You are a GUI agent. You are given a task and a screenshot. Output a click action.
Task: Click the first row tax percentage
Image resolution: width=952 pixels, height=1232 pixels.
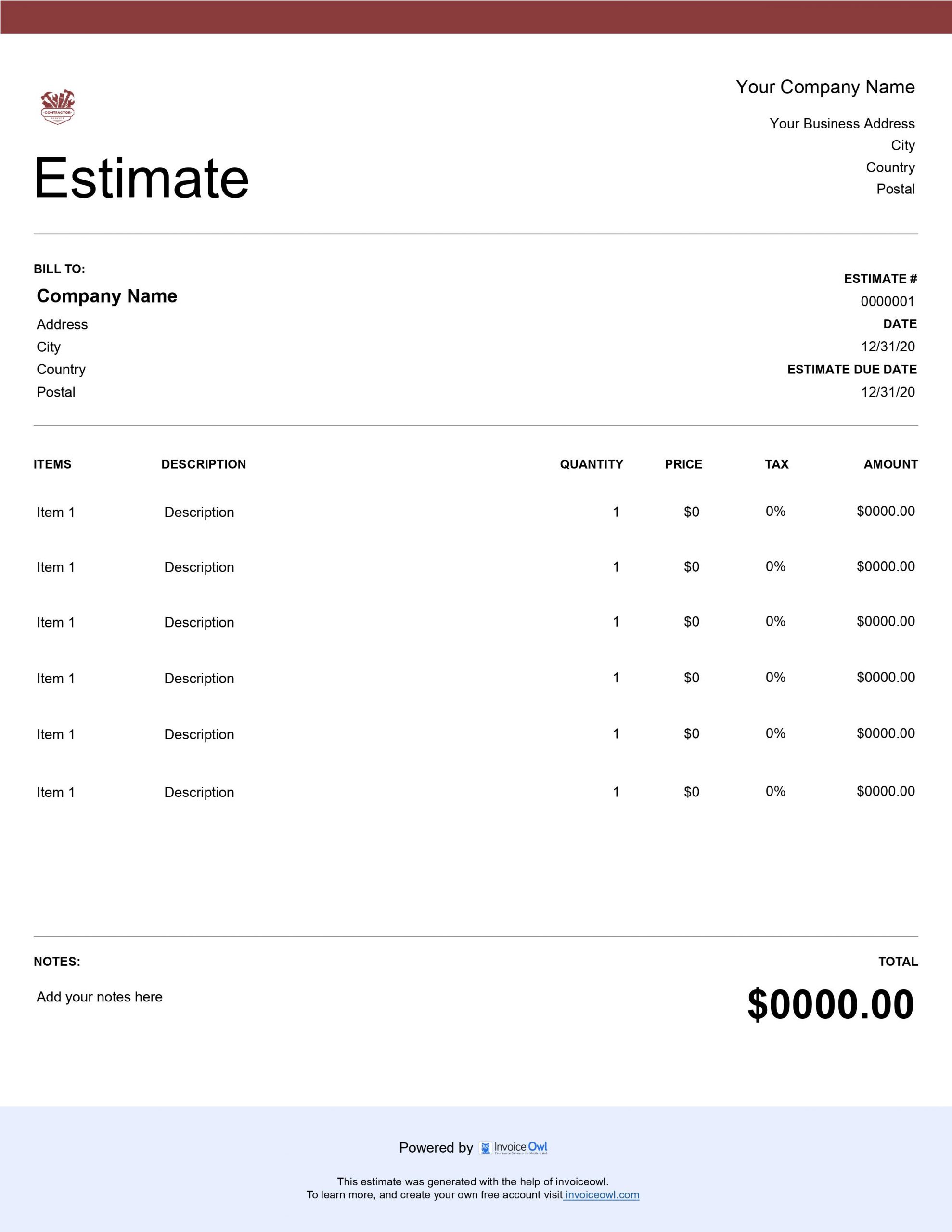click(x=775, y=511)
